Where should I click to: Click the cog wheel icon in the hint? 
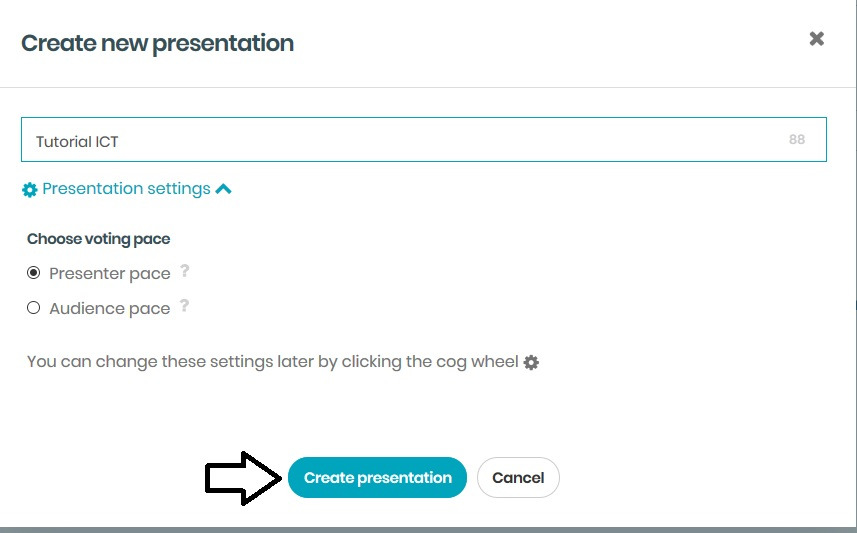pyautogui.click(x=531, y=362)
